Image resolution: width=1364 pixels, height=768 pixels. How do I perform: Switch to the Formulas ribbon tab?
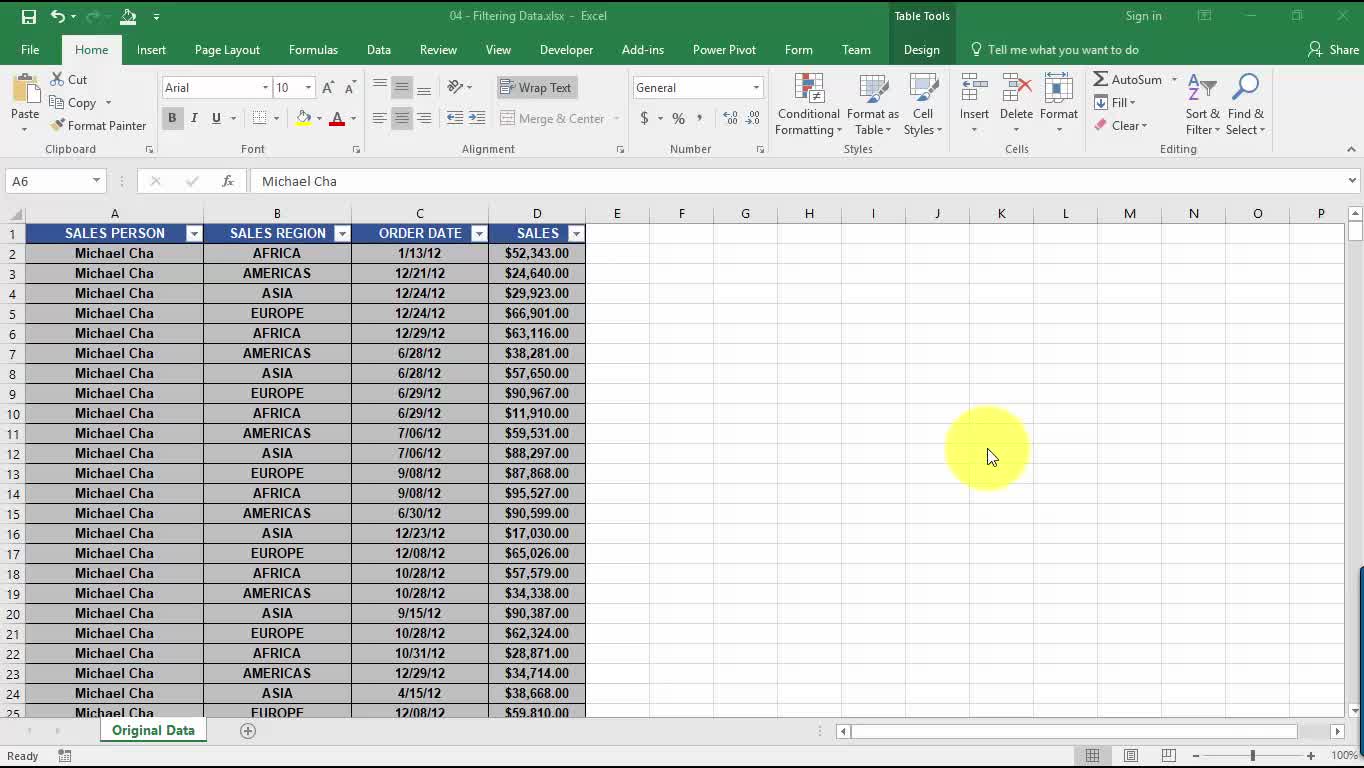[x=313, y=50]
